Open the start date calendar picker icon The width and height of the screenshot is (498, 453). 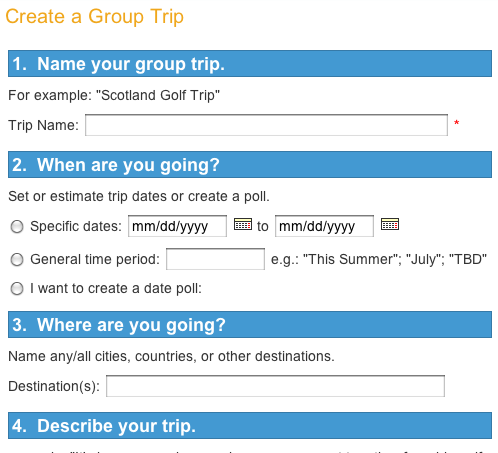[x=243, y=224]
